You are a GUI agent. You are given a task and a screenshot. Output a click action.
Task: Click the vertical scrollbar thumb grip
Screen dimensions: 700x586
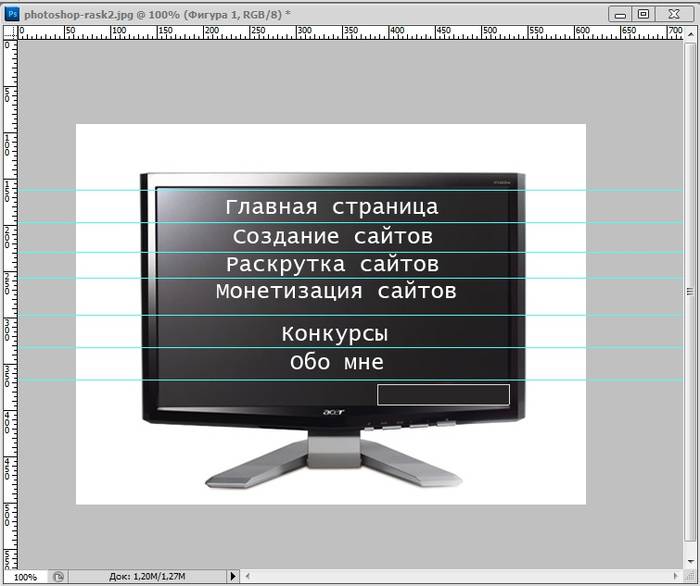(689, 292)
